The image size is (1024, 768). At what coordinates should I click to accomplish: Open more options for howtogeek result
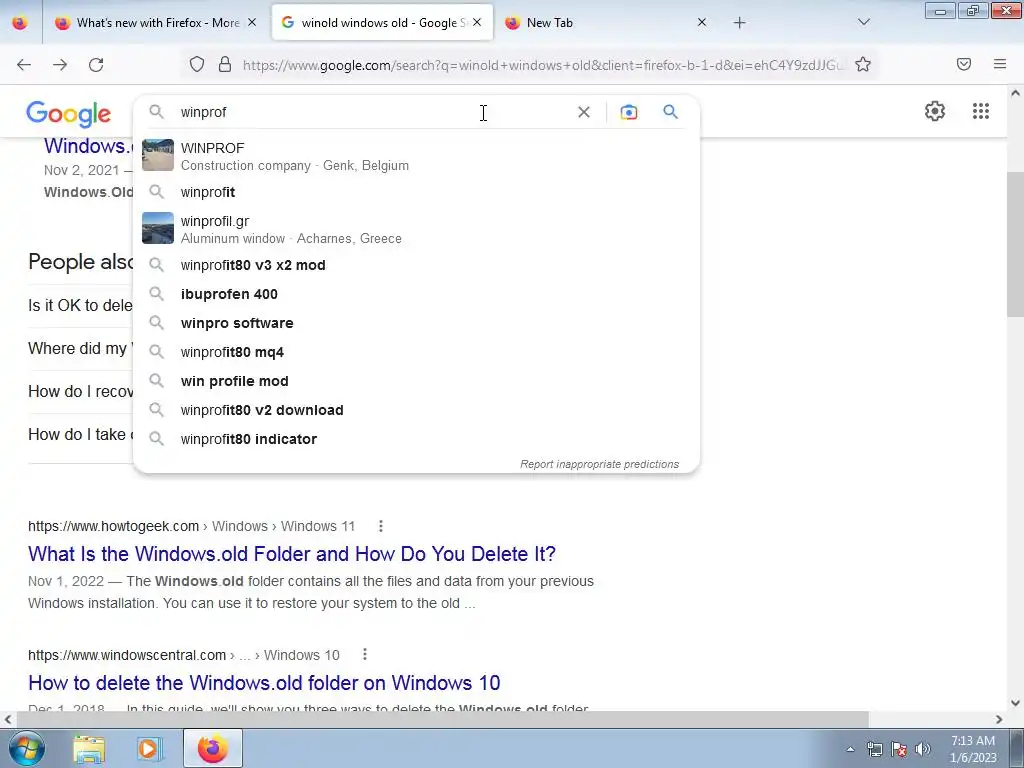pos(381,526)
